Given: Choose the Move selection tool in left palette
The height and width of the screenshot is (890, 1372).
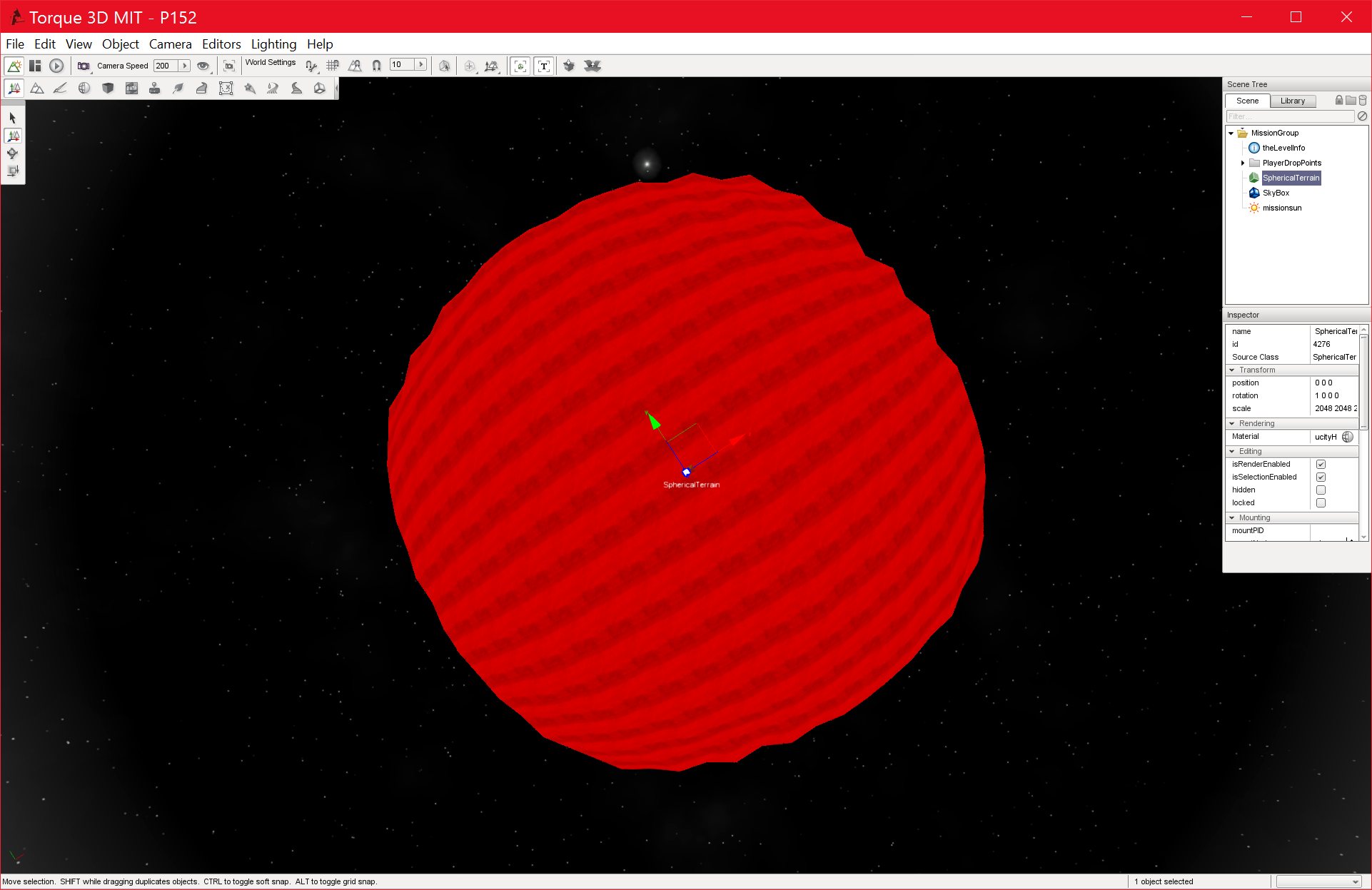Looking at the screenshot, I should tap(13, 136).
